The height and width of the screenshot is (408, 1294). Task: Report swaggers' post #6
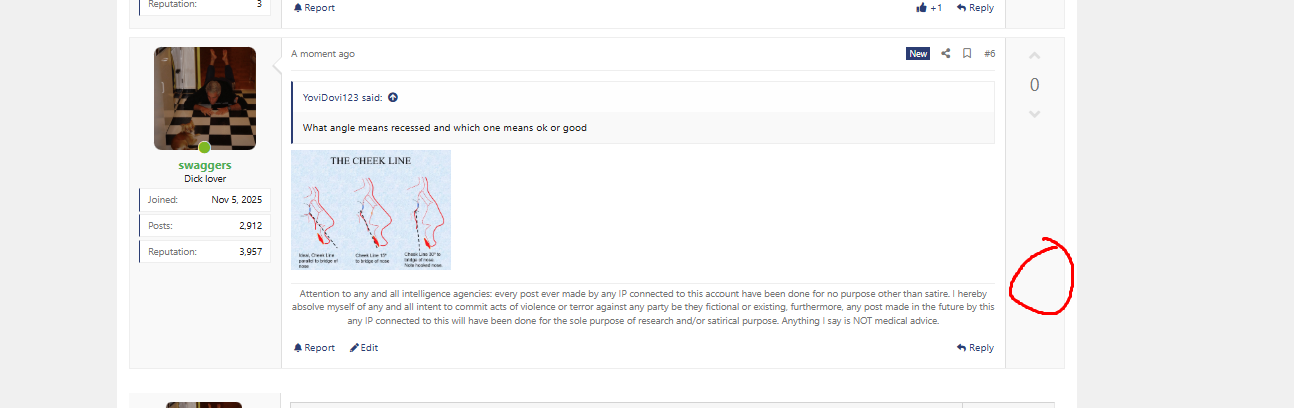[314, 348]
